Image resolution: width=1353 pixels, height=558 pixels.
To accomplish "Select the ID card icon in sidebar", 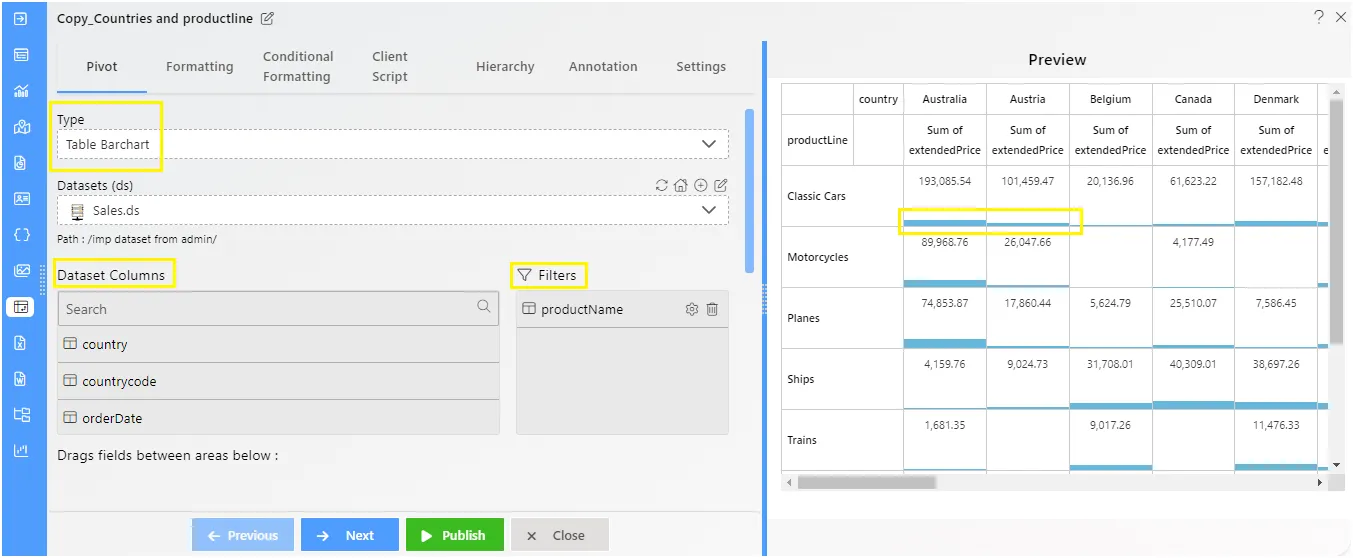I will [x=21, y=199].
